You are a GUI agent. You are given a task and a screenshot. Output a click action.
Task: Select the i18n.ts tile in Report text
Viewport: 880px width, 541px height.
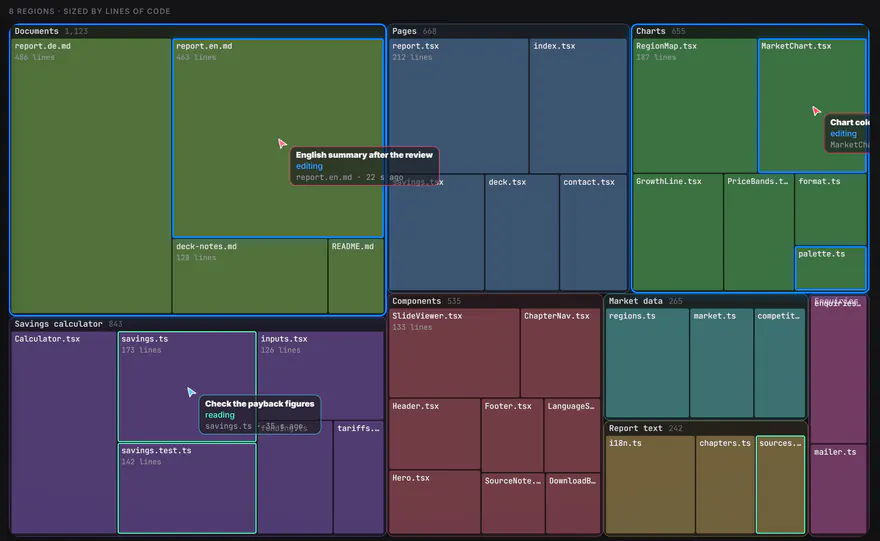click(650, 484)
